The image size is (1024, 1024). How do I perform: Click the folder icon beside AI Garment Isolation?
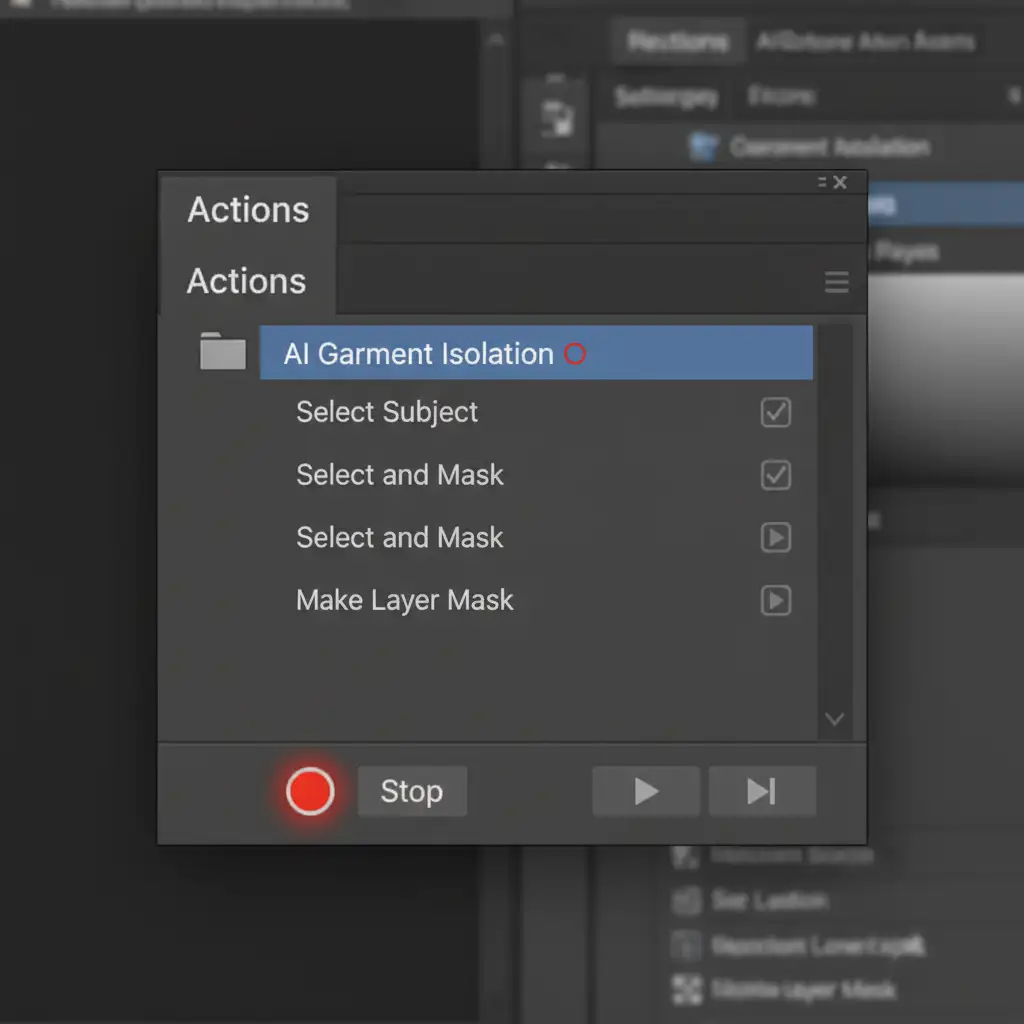coord(223,353)
